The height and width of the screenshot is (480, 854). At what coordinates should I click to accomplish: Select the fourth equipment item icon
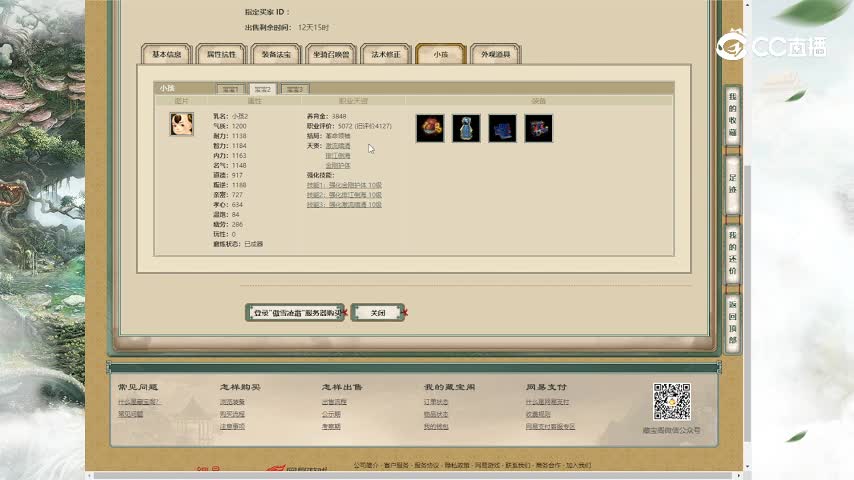coord(538,128)
